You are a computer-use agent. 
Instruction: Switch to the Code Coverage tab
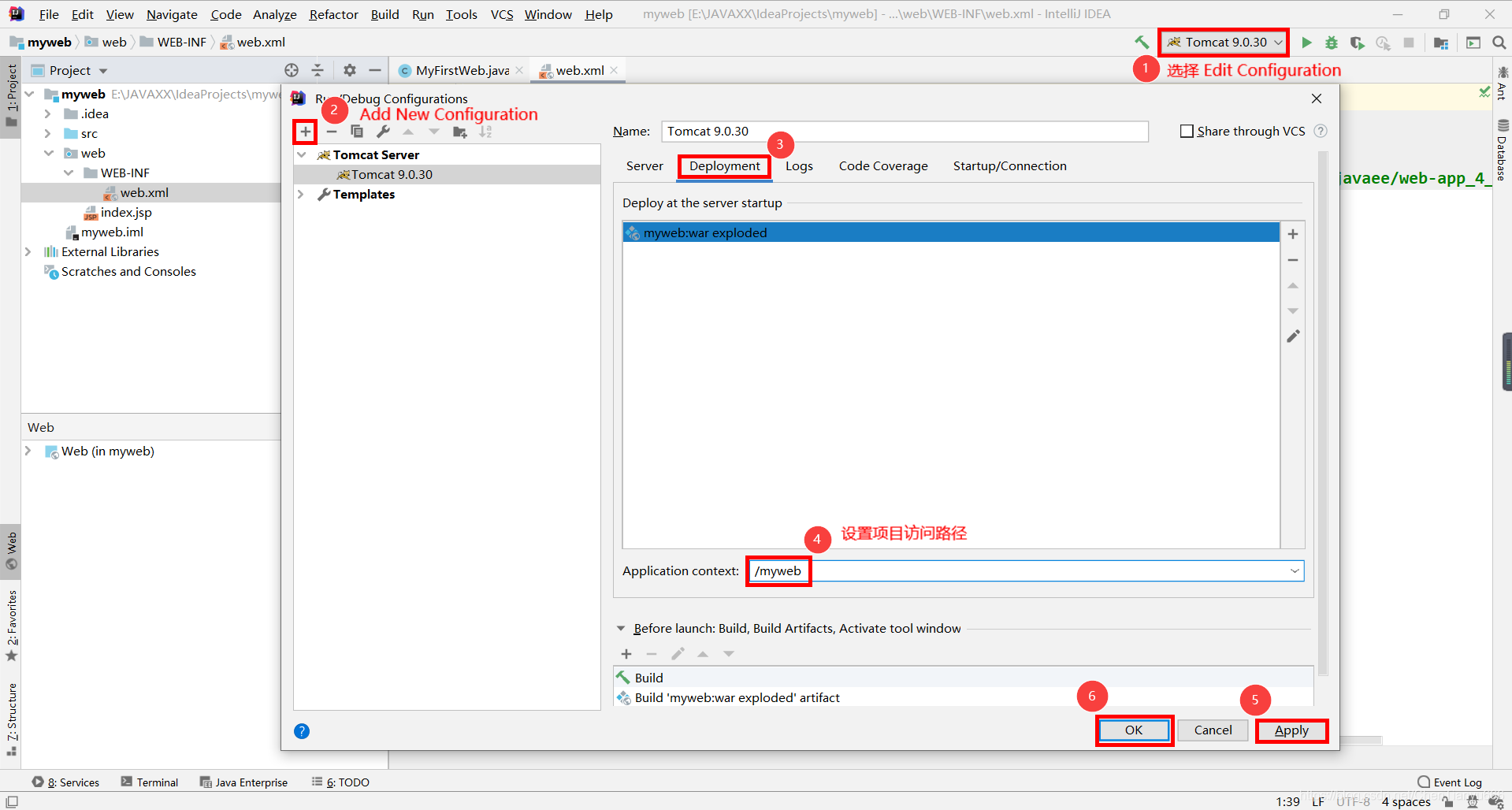883,166
